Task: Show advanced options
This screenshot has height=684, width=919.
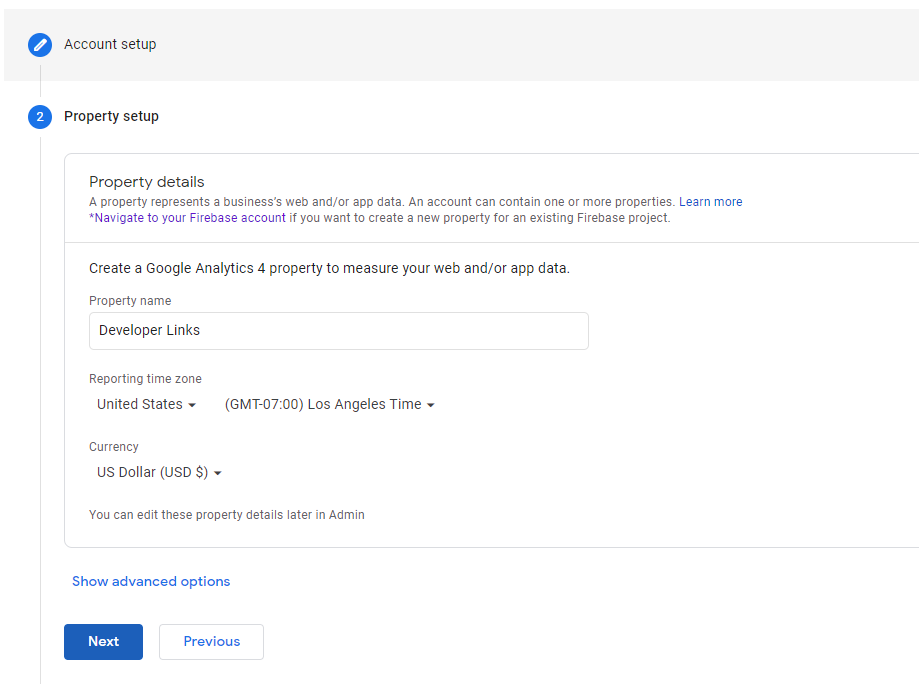Action: 151,581
